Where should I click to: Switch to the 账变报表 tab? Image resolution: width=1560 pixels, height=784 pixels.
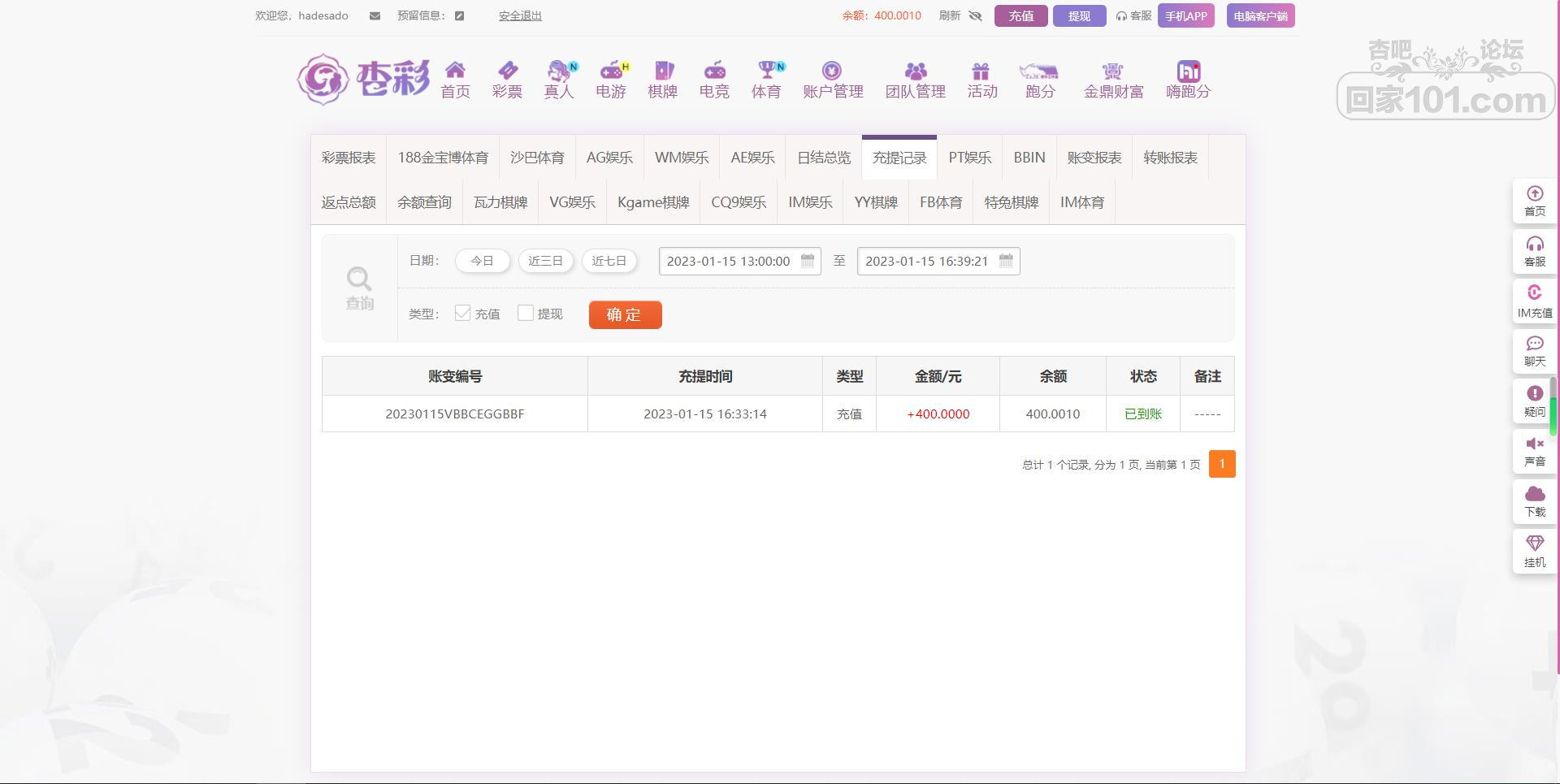coord(1094,158)
